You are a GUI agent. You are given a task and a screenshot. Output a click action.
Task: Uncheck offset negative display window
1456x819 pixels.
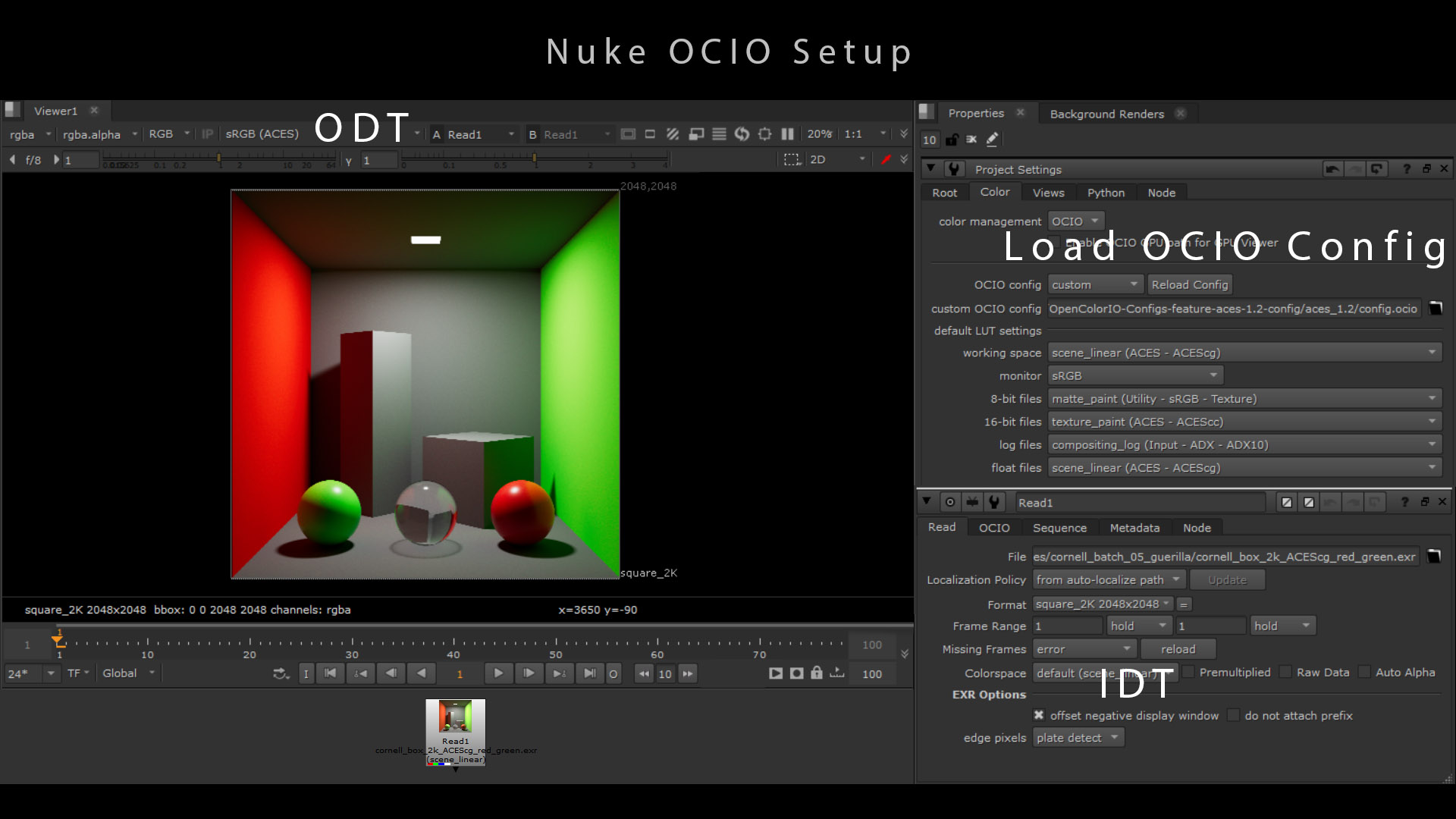(1039, 715)
